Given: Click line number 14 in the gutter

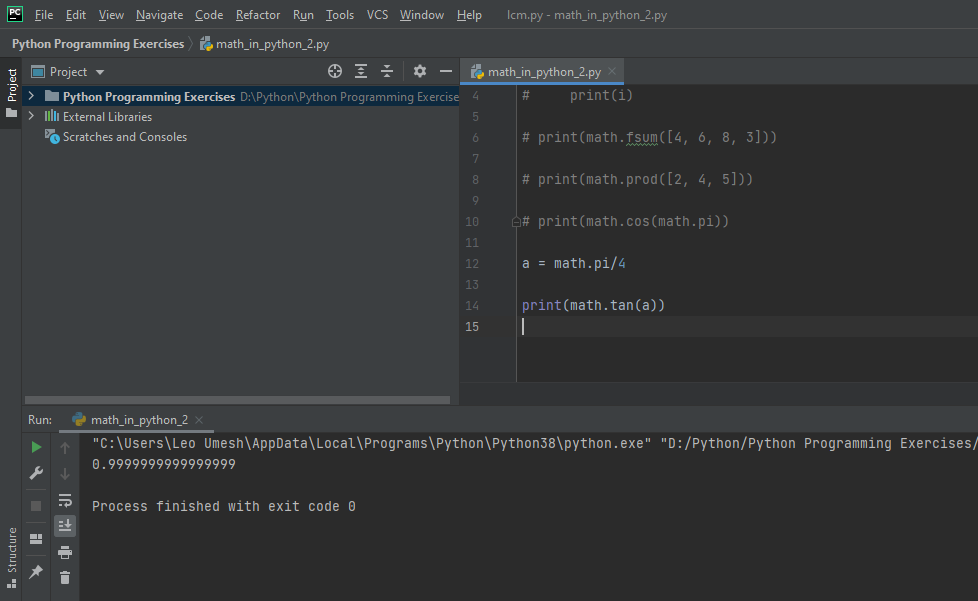Looking at the screenshot, I should [472, 305].
